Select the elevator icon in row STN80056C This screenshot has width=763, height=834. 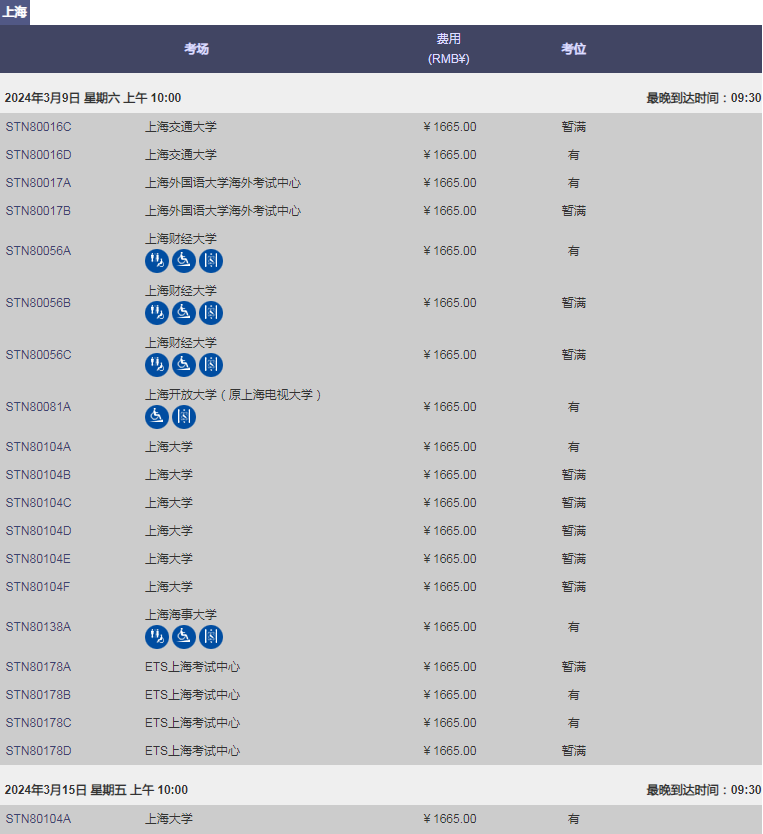pyautogui.click(x=210, y=365)
